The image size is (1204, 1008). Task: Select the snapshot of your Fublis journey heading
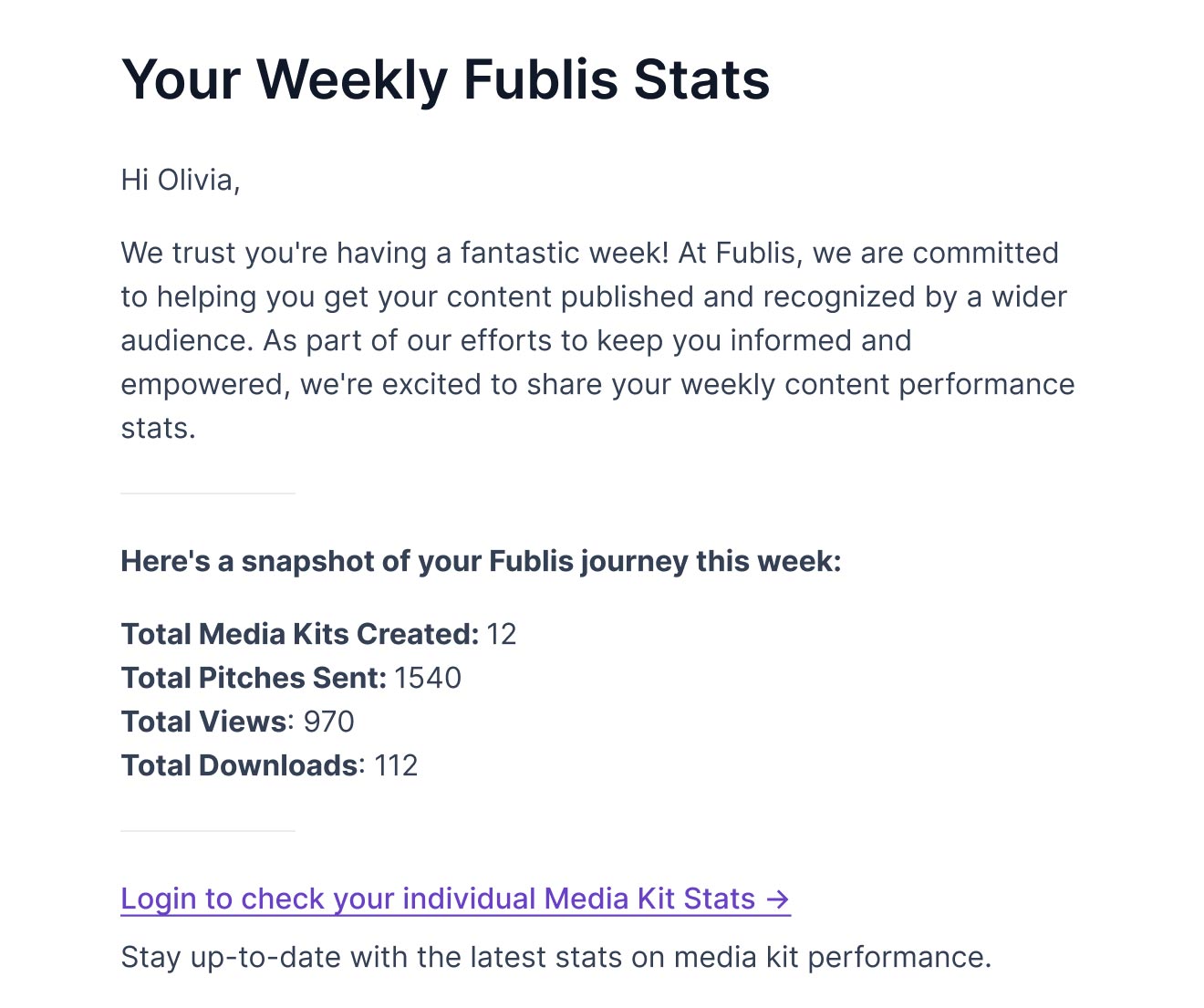pos(481,561)
